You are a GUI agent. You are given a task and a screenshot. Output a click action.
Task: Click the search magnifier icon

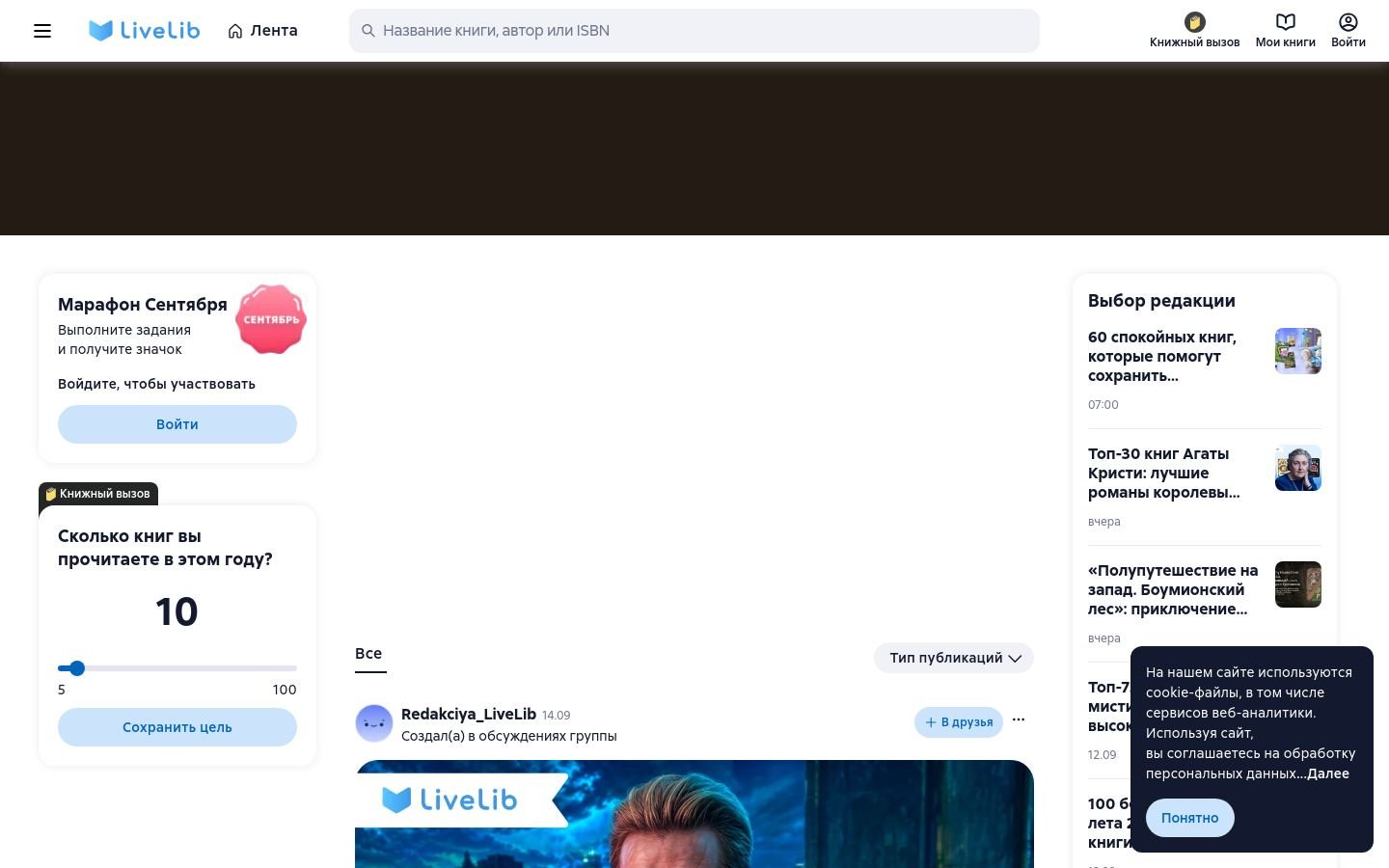(x=368, y=31)
